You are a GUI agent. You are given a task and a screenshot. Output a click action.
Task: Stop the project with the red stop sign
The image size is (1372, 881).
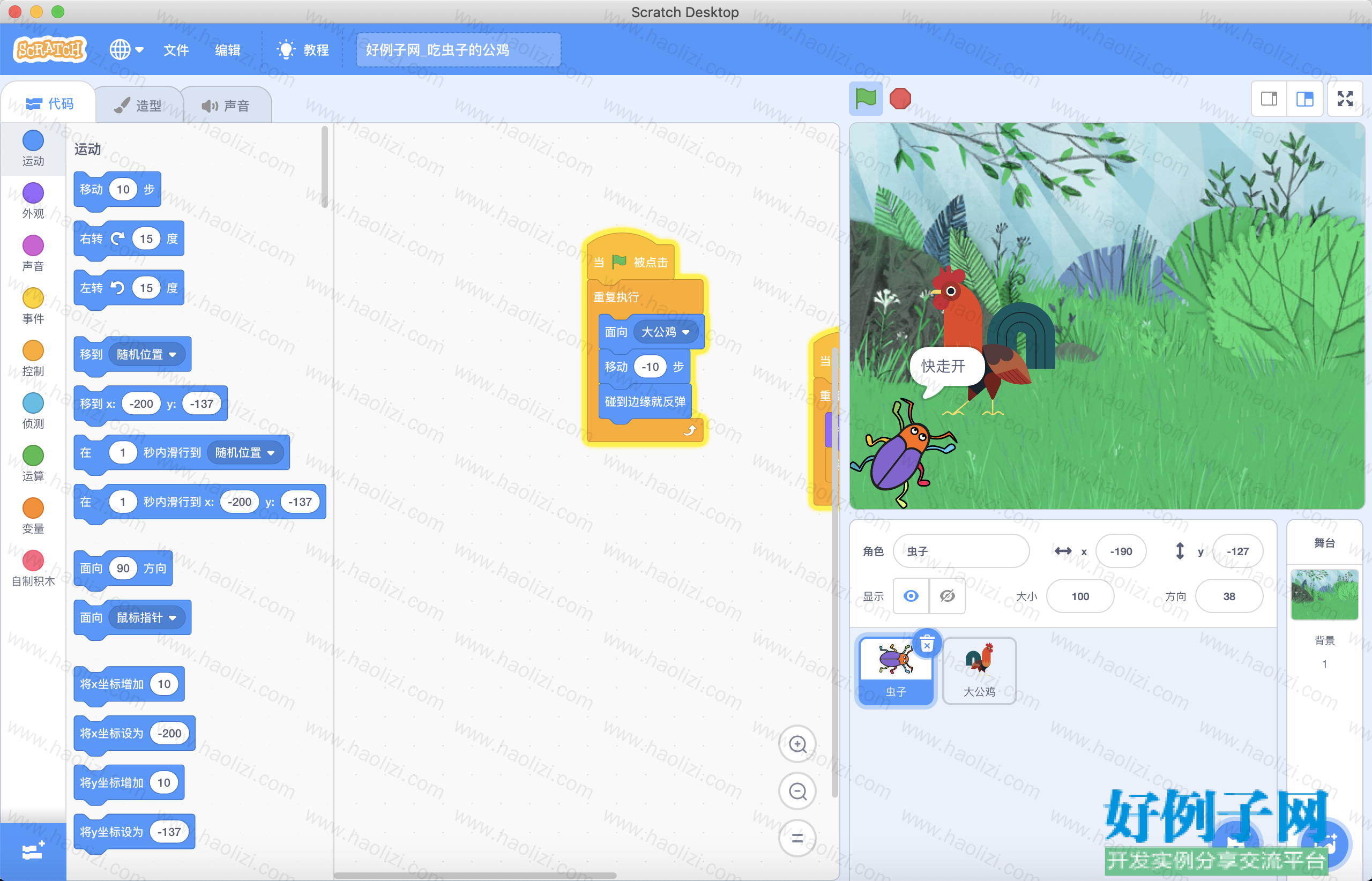coord(900,99)
